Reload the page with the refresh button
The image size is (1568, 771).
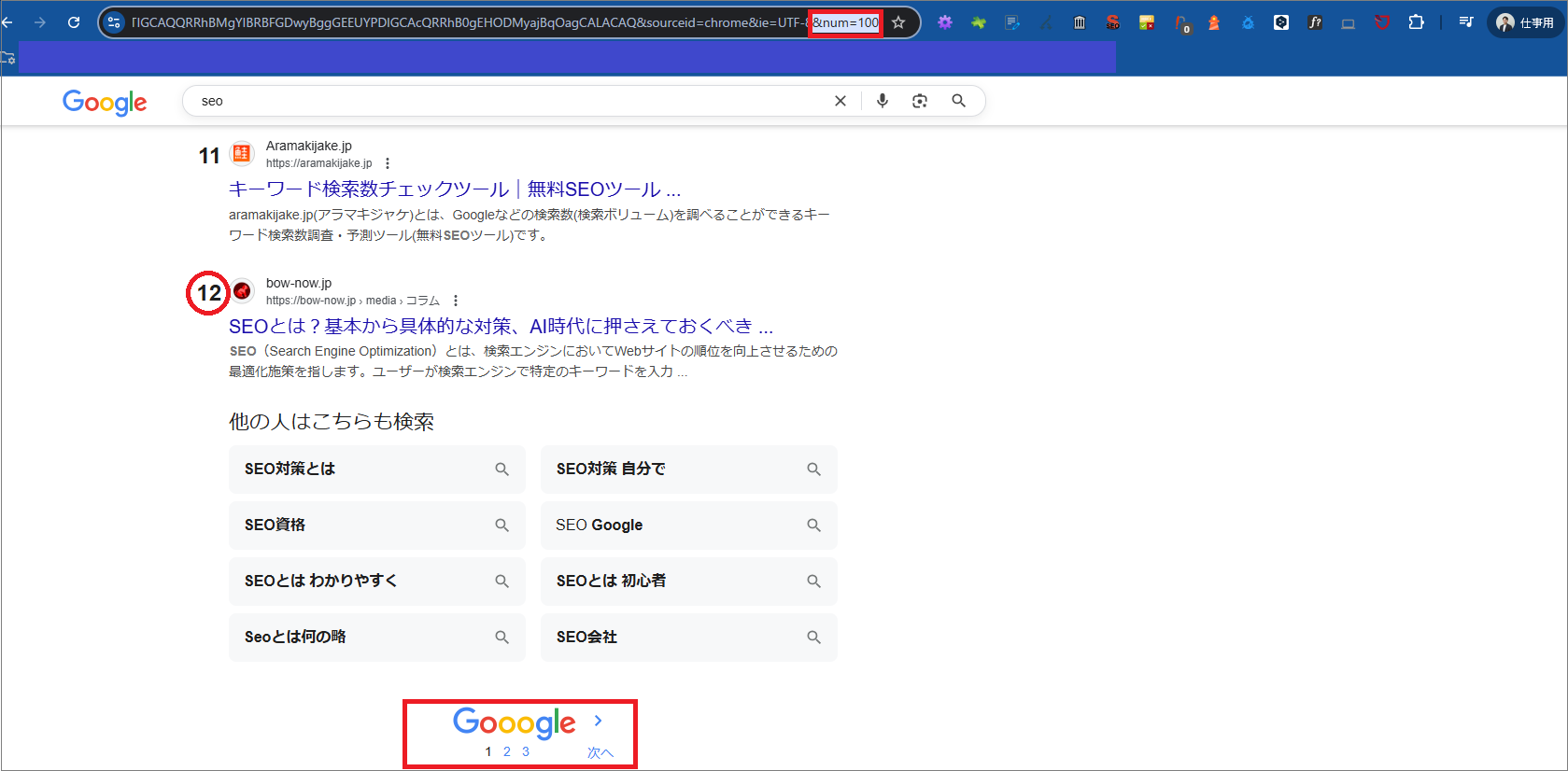(74, 22)
